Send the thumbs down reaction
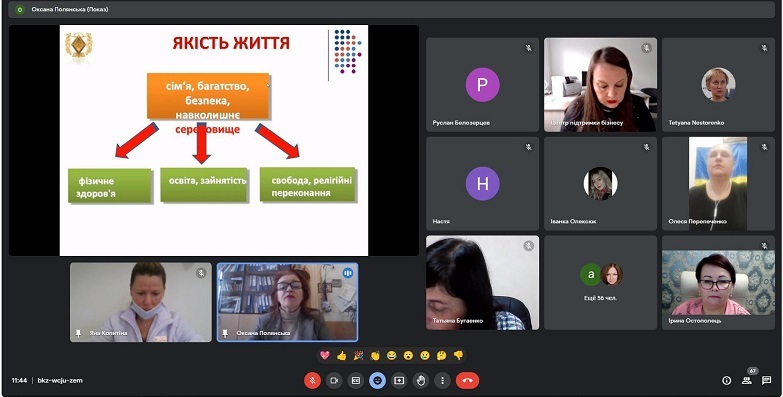Screen dimensions: 783x397 click(458, 356)
